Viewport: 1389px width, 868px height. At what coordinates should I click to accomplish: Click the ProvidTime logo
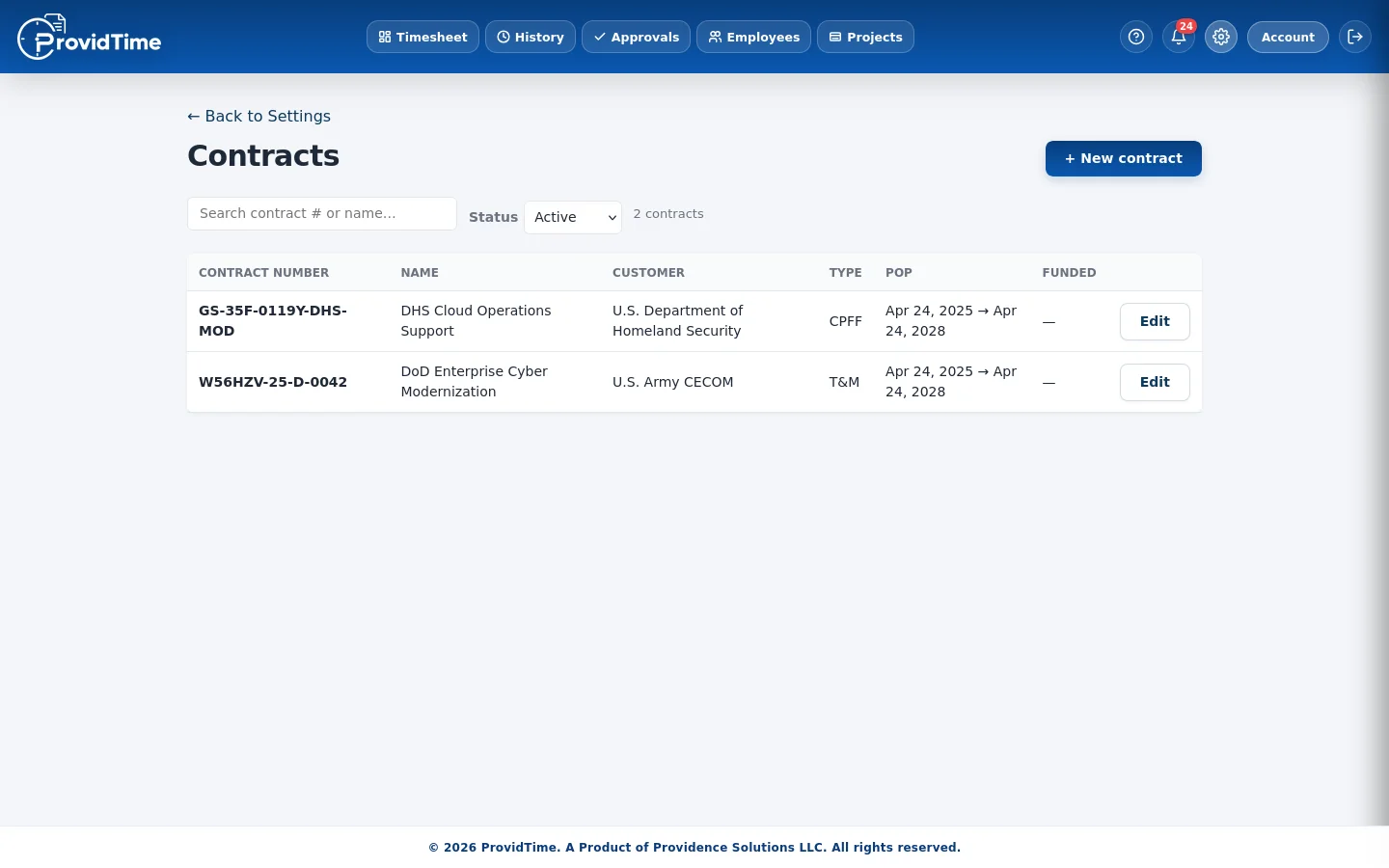pos(90,37)
